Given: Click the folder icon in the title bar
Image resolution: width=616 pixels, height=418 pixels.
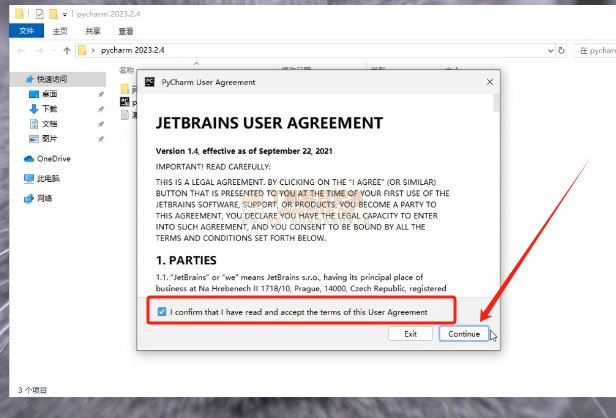Looking at the screenshot, I should [19, 14].
